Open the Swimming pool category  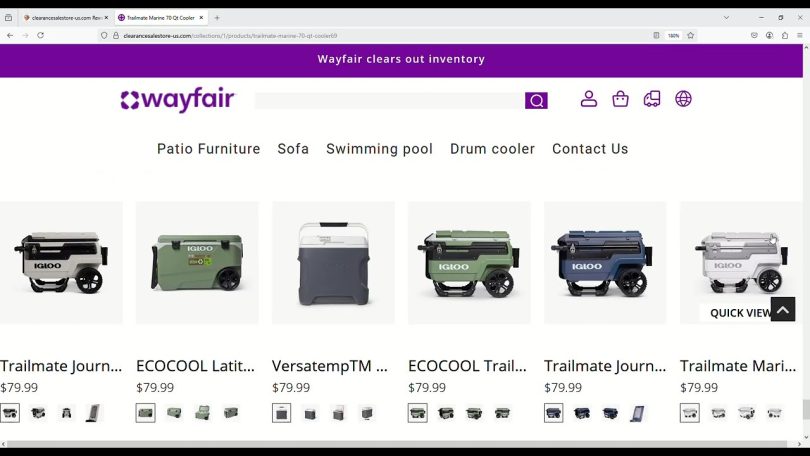click(379, 149)
